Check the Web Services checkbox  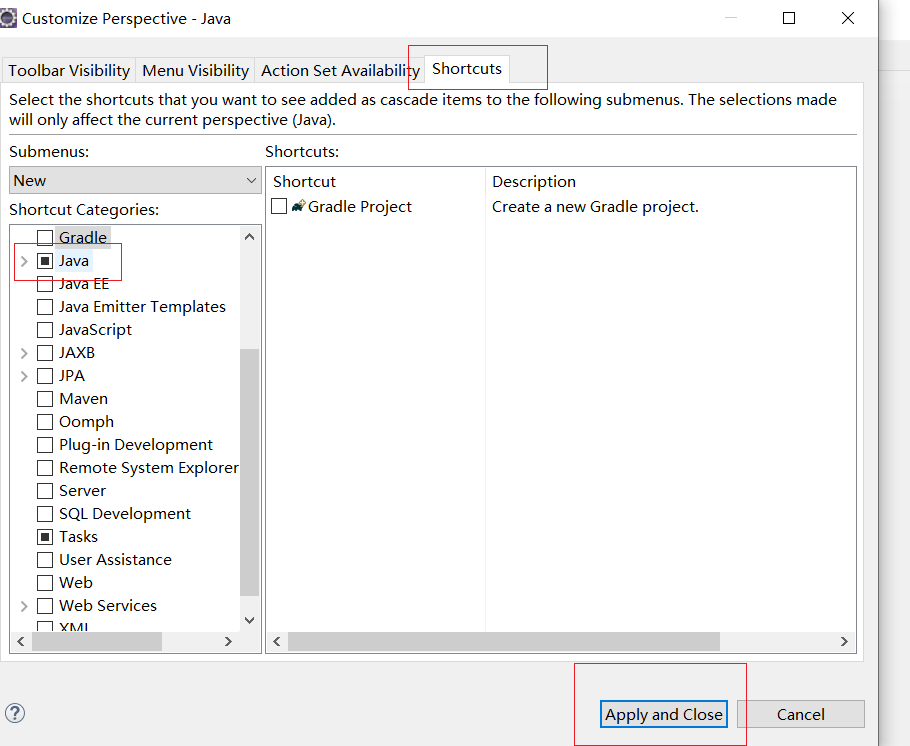coord(45,606)
